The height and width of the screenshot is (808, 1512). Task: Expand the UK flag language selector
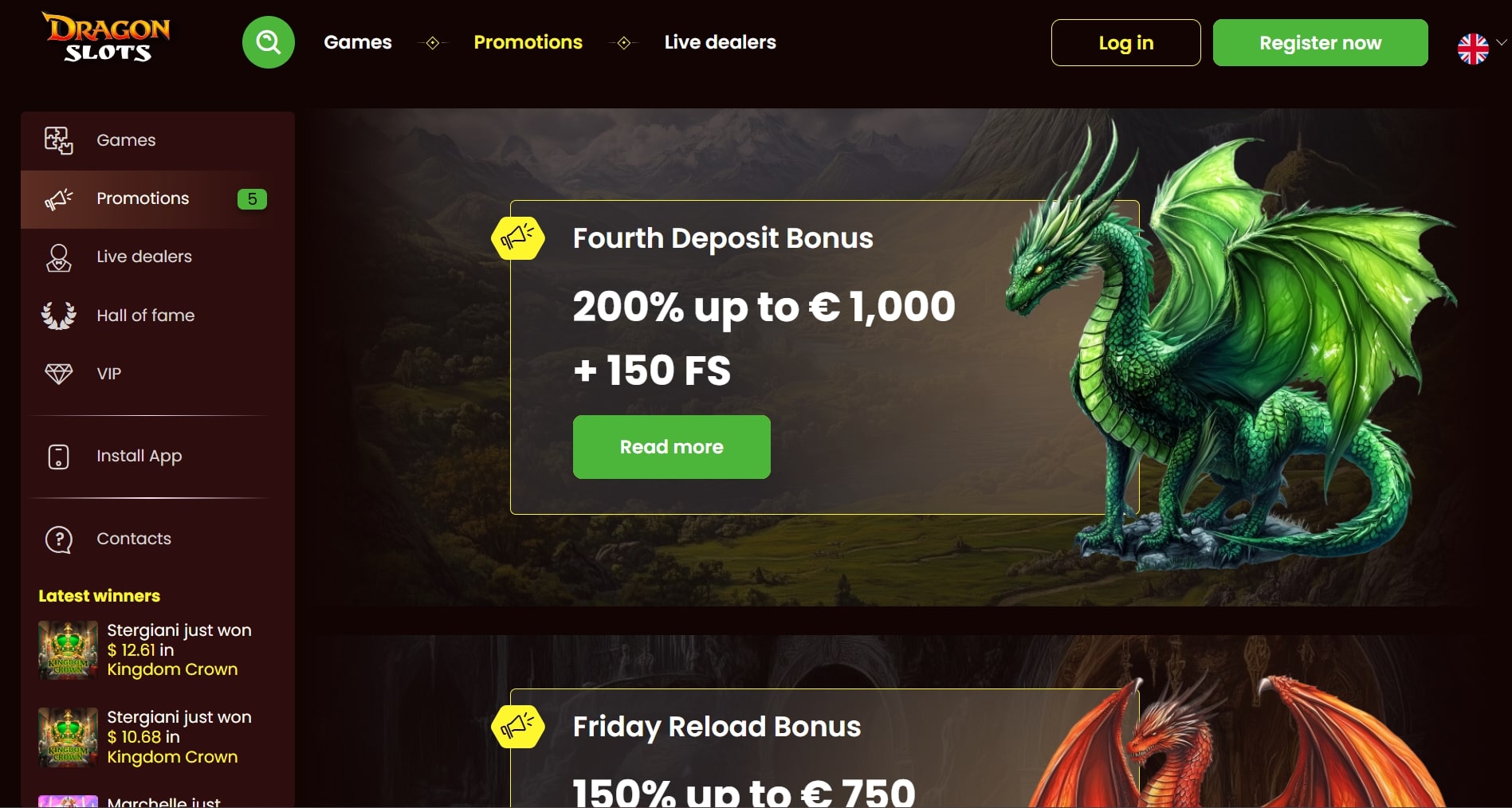(x=1473, y=49)
